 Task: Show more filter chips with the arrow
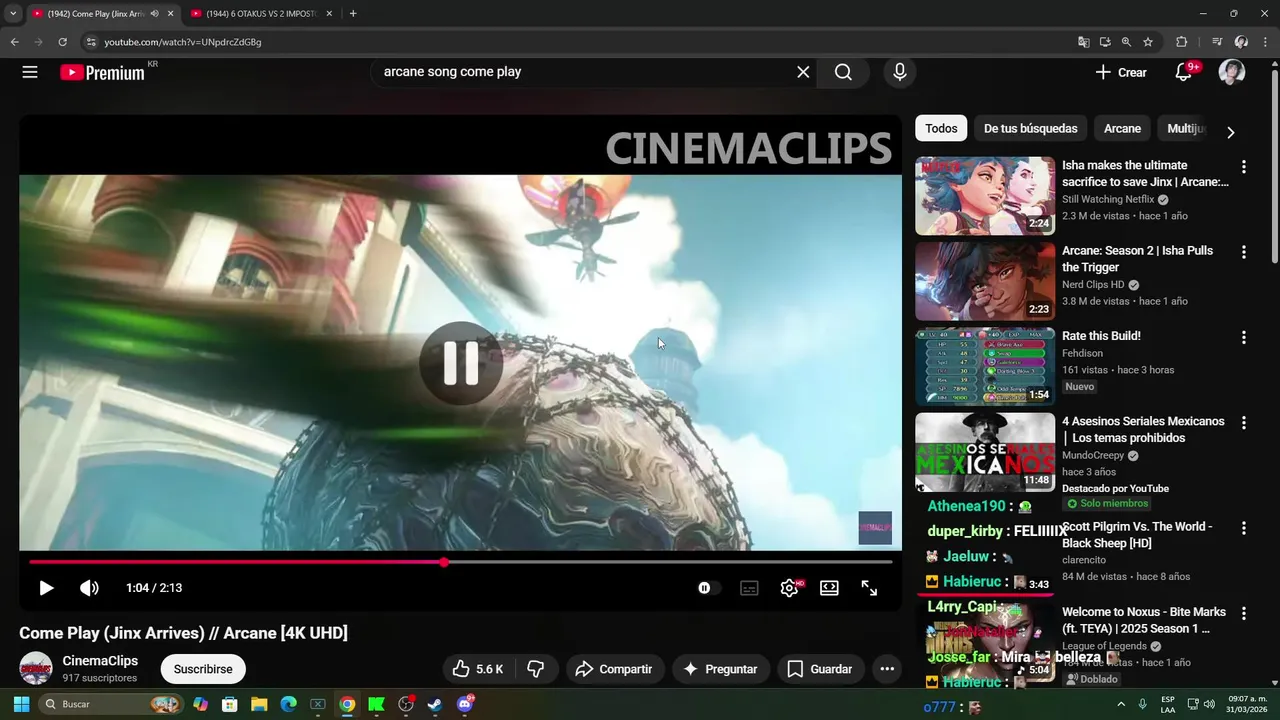point(1231,132)
